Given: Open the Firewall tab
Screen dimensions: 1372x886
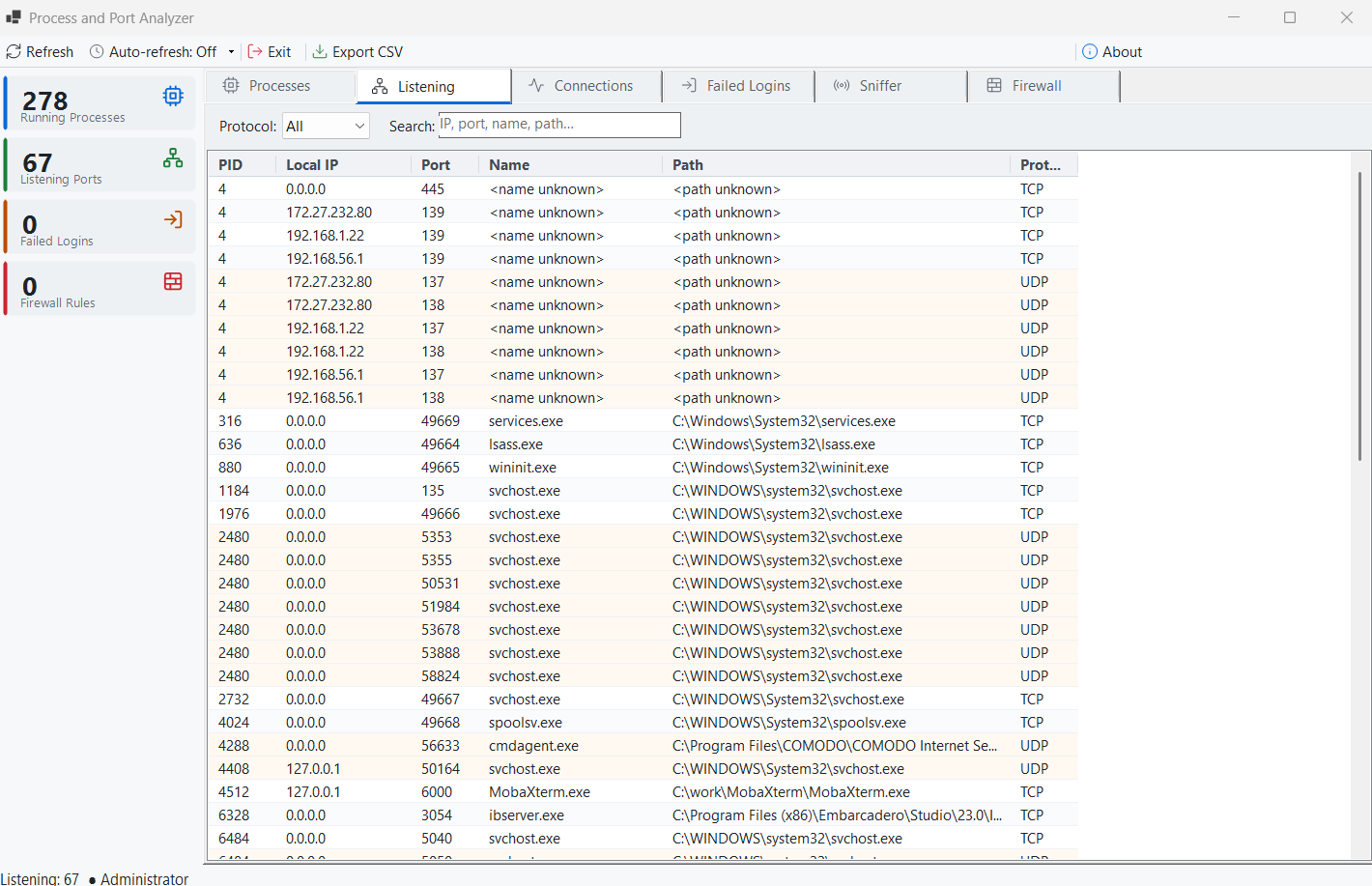Looking at the screenshot, I should [x=1043, y=85].
